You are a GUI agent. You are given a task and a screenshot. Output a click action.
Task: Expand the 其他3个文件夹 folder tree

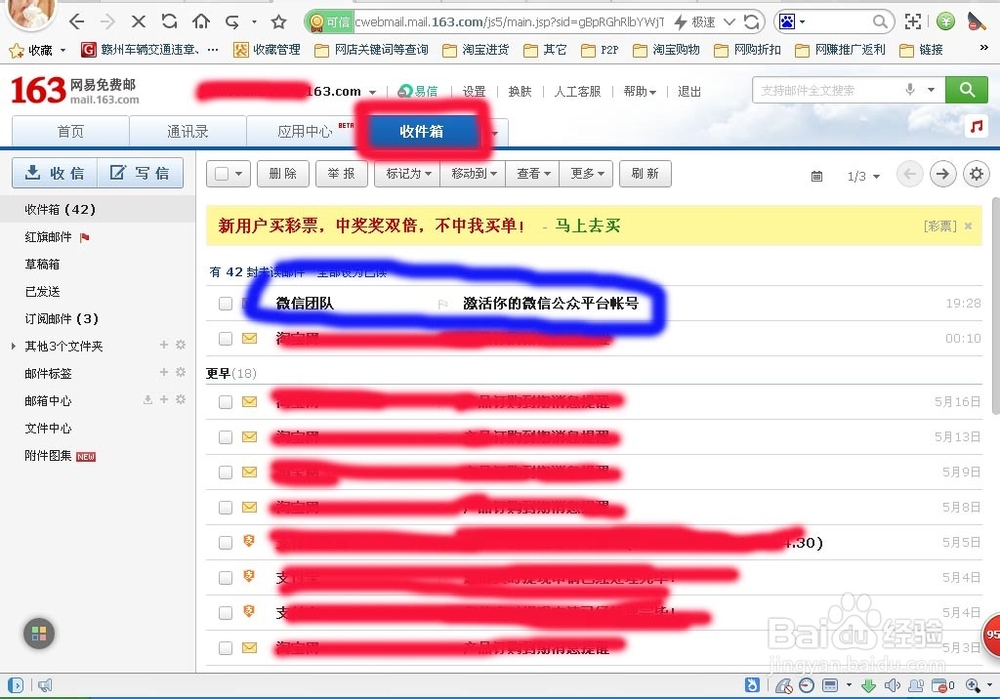click(x=13, y=346)
